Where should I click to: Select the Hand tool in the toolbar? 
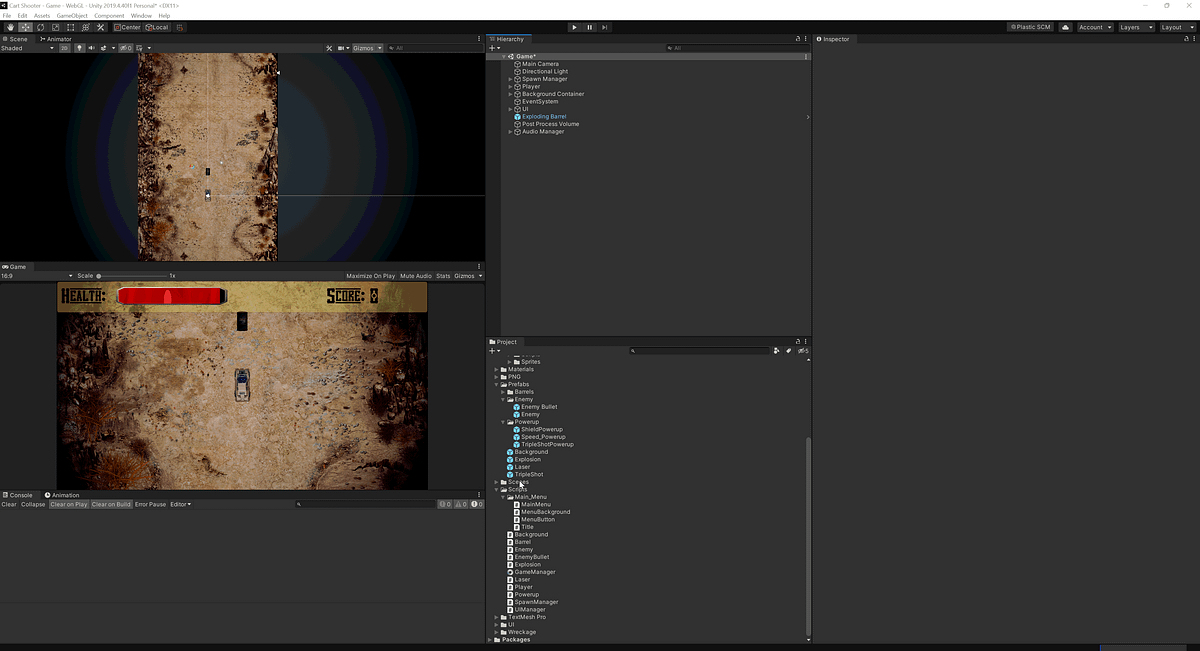coord(10,27)
